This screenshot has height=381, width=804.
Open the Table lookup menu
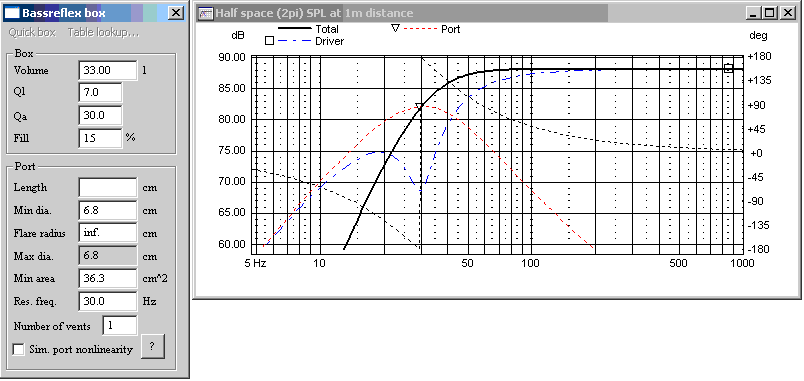point(103,32)
